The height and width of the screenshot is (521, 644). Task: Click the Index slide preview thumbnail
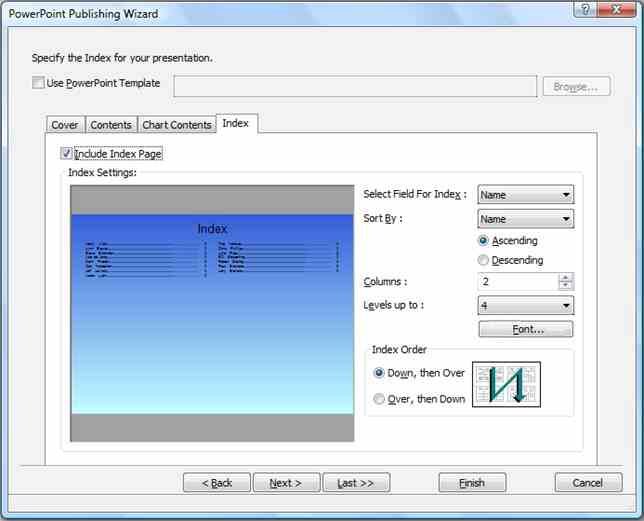(x=212, y=313)
